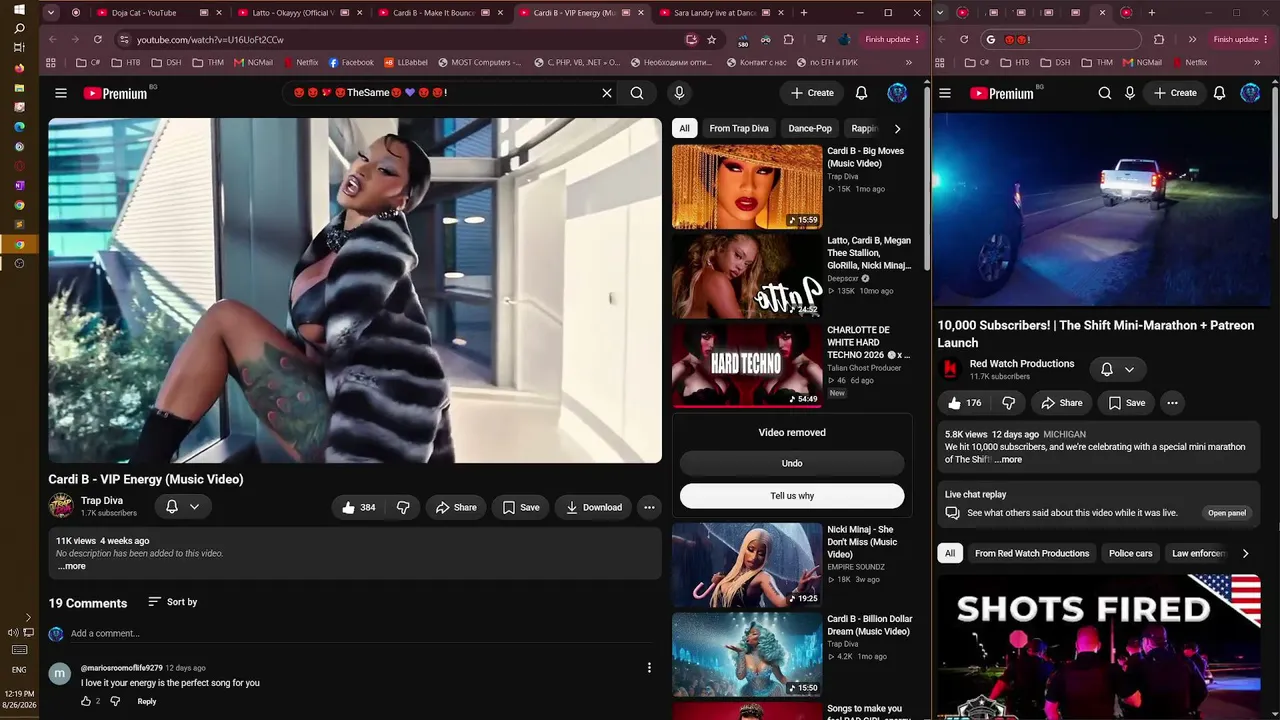Viewport: 1280px width, 720px height.
Task: Start voice search in right window
Action: [x=1130, y=93]
